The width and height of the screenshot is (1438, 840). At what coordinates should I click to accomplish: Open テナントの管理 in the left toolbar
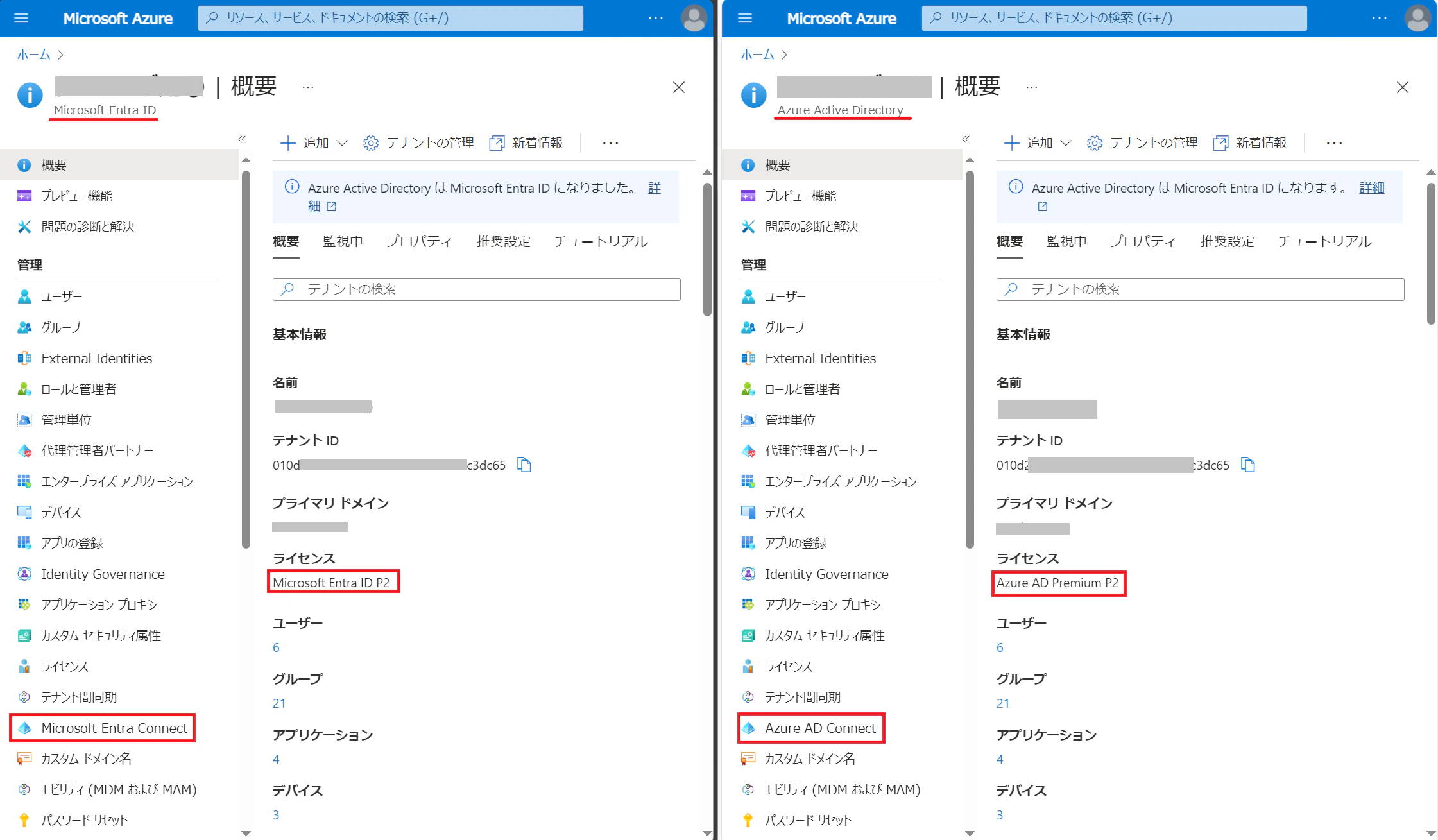[419, 142]
